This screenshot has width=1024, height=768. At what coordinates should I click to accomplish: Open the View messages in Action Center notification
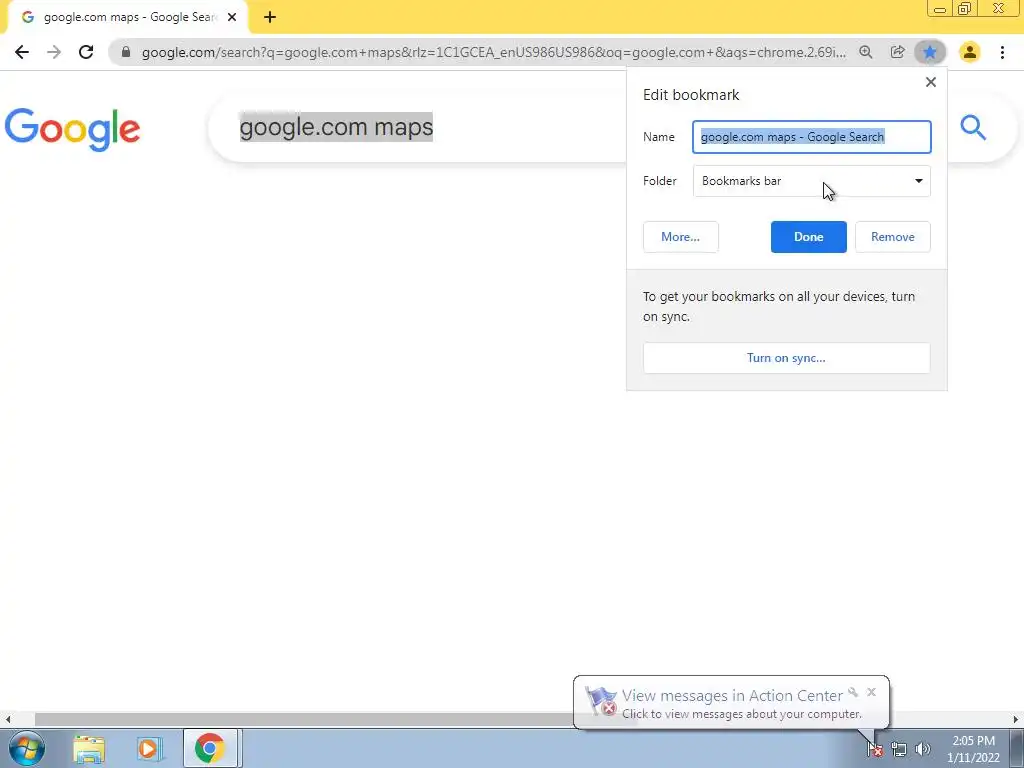[x=731, y=703]
